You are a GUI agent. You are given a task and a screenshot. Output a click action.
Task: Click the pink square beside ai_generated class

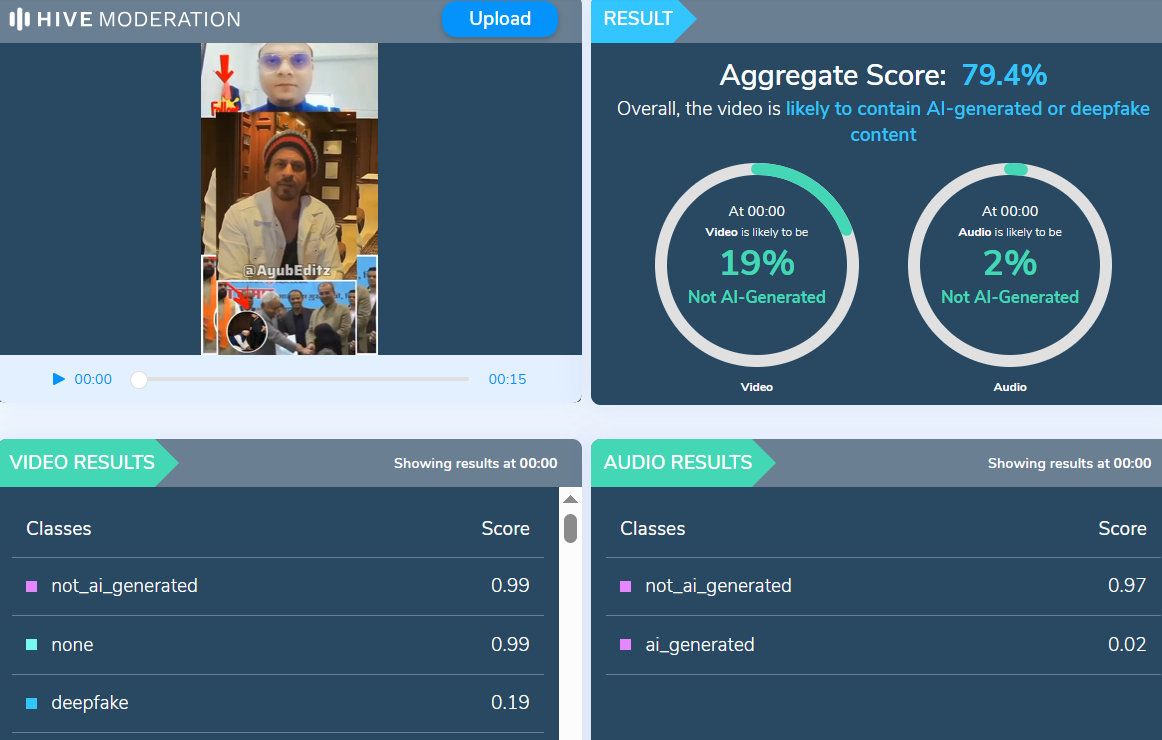point(625,645)
